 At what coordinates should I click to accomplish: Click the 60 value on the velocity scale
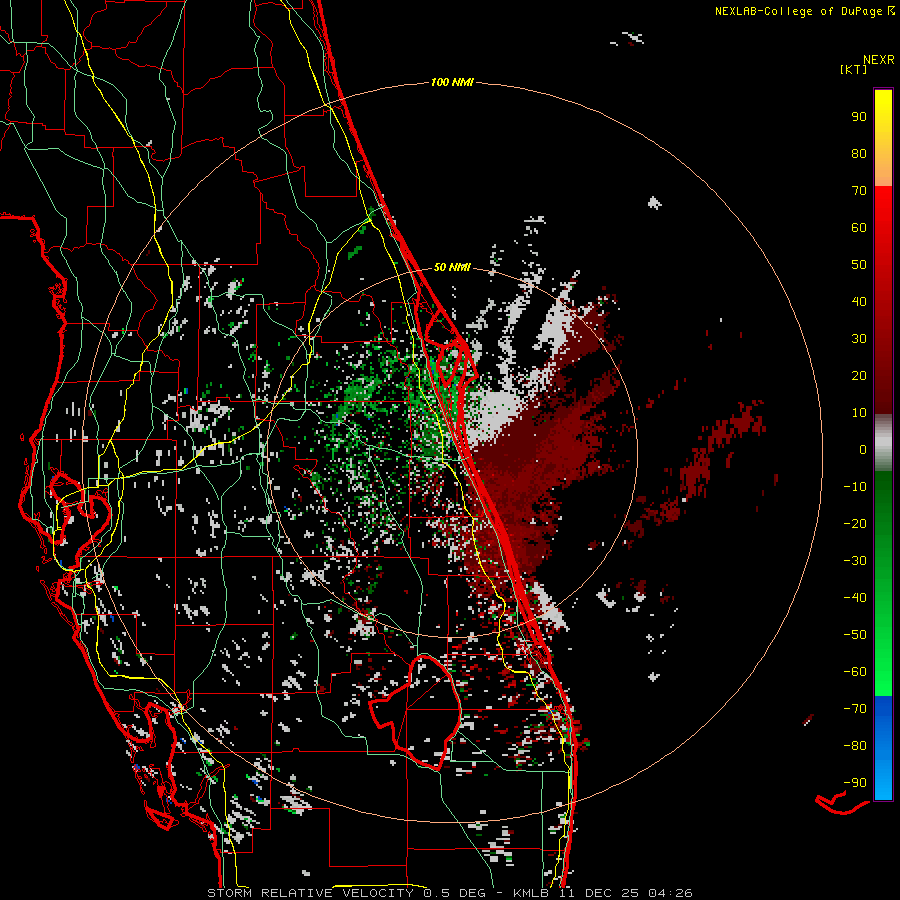click(859, 227)
